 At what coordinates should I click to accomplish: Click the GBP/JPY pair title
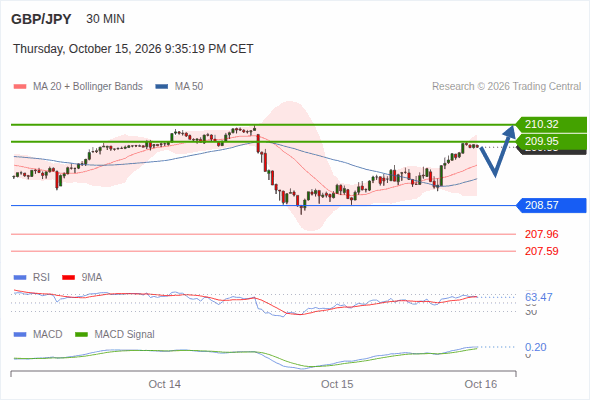(x=41, y=19)
